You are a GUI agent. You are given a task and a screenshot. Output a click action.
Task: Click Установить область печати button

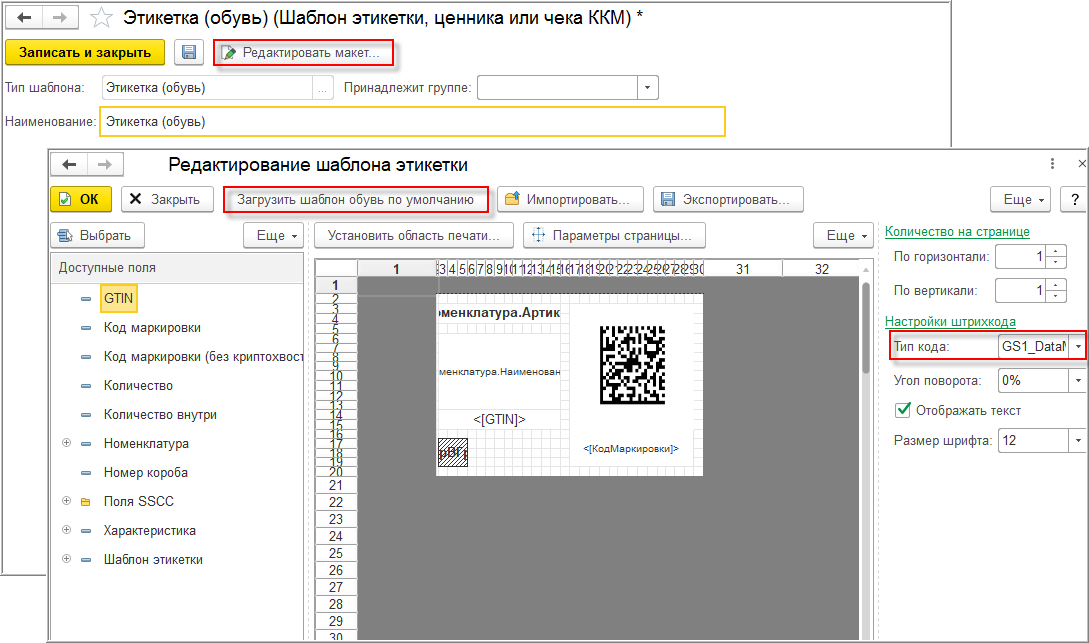click(x=414, y=236)
